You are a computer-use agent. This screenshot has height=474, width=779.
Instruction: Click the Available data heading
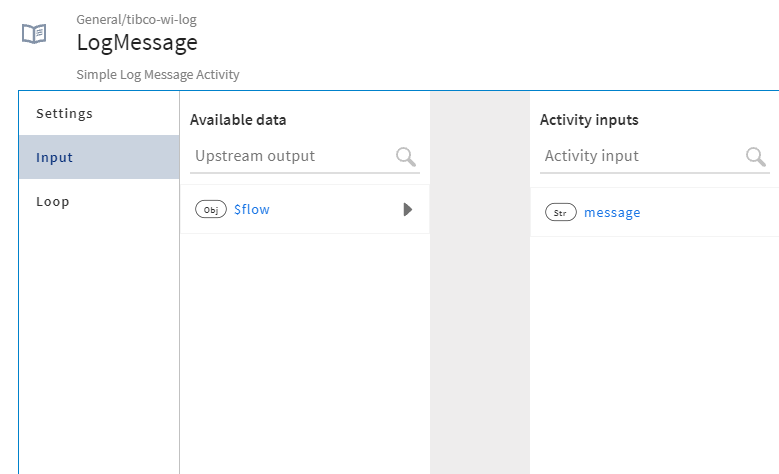(x=238, y=120)
